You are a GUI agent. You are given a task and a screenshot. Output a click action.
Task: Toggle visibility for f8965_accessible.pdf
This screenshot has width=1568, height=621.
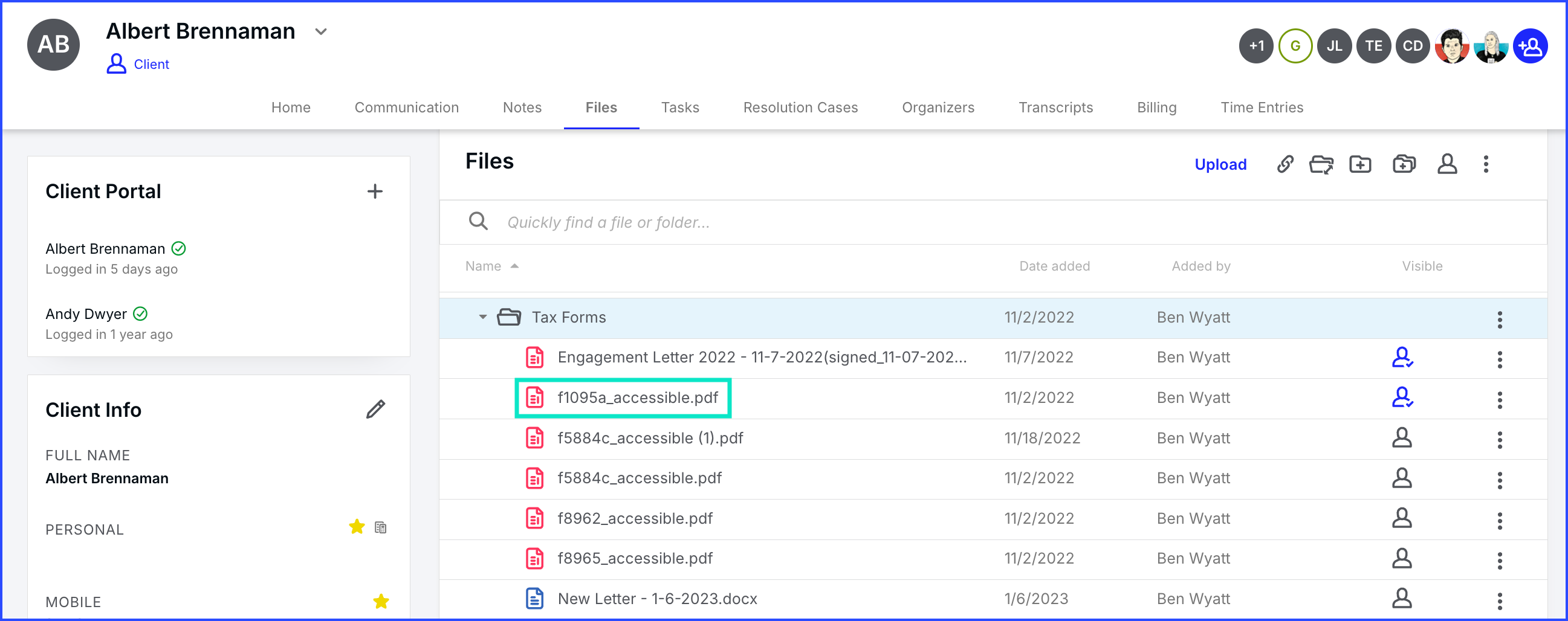1401,558
